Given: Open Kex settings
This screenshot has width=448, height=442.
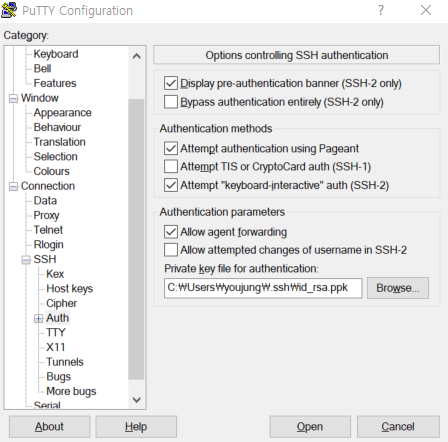Looking at the screenshot, I should (x=55, y=274).
